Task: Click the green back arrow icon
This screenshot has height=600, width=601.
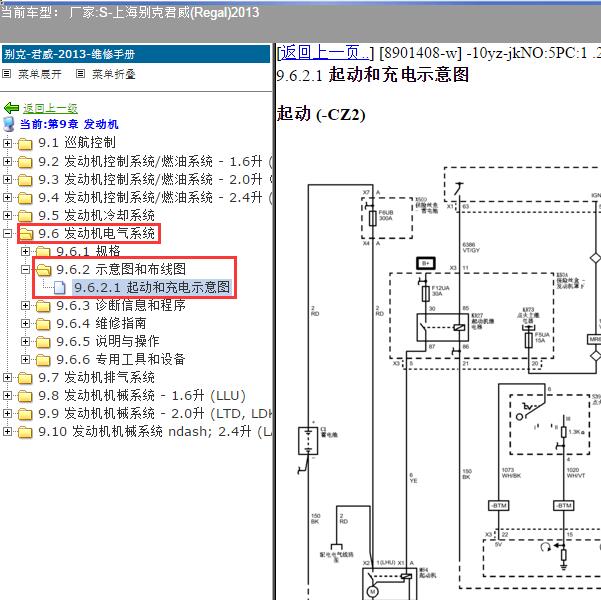Action: tap(11, 108)
